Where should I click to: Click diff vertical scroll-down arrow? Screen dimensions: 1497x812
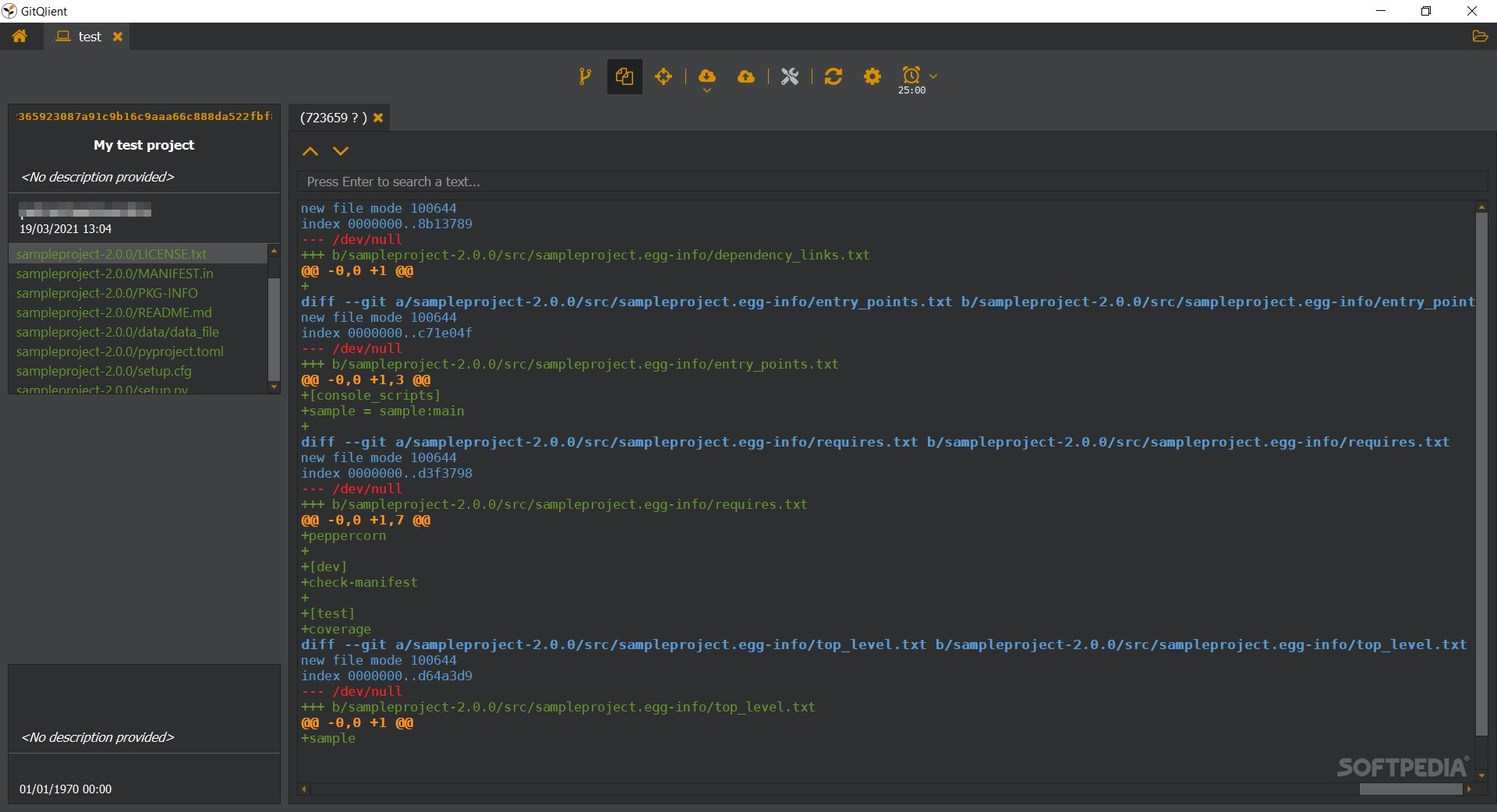click(x=1481, y=776)
